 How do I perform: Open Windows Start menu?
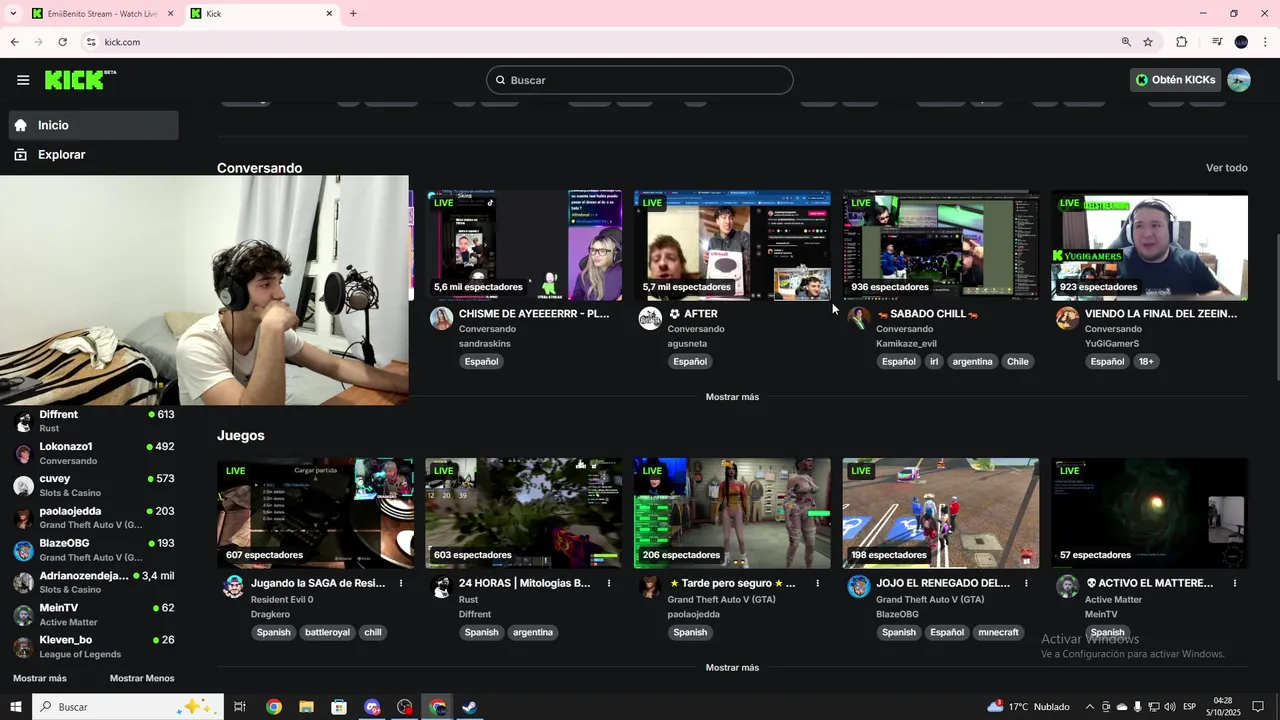click(15, 707)
